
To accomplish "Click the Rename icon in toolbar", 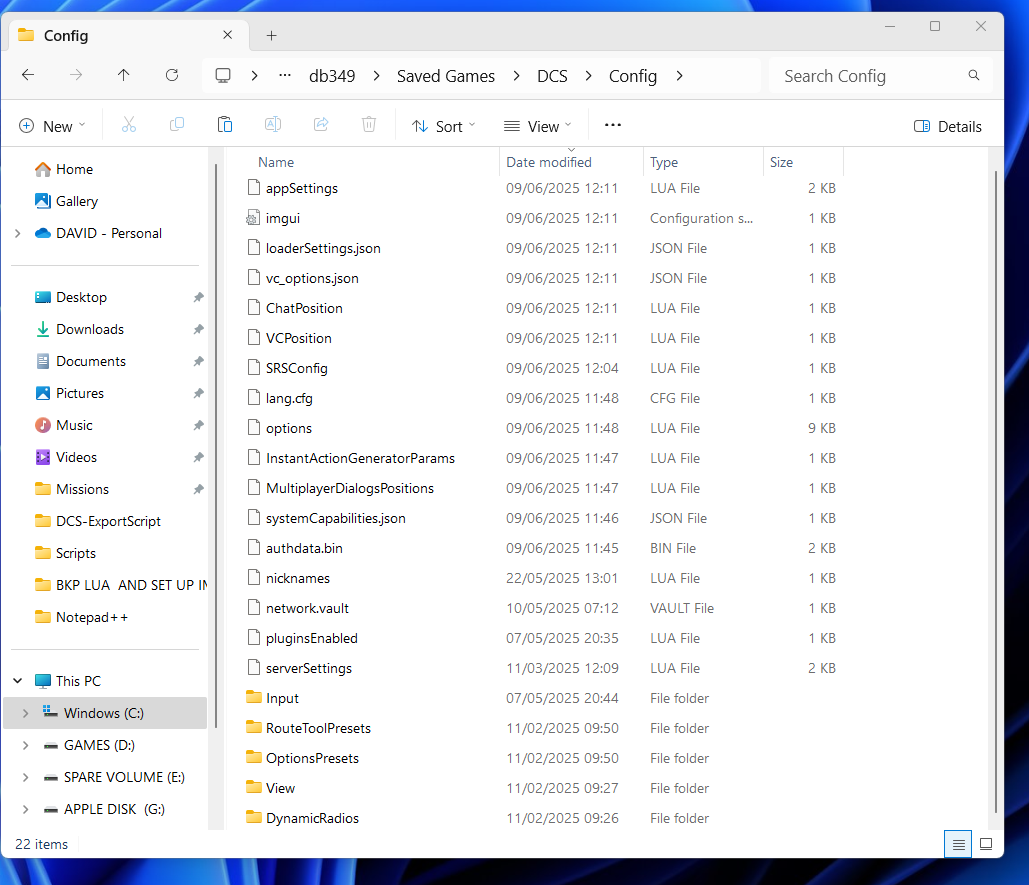I will point(272,125).
